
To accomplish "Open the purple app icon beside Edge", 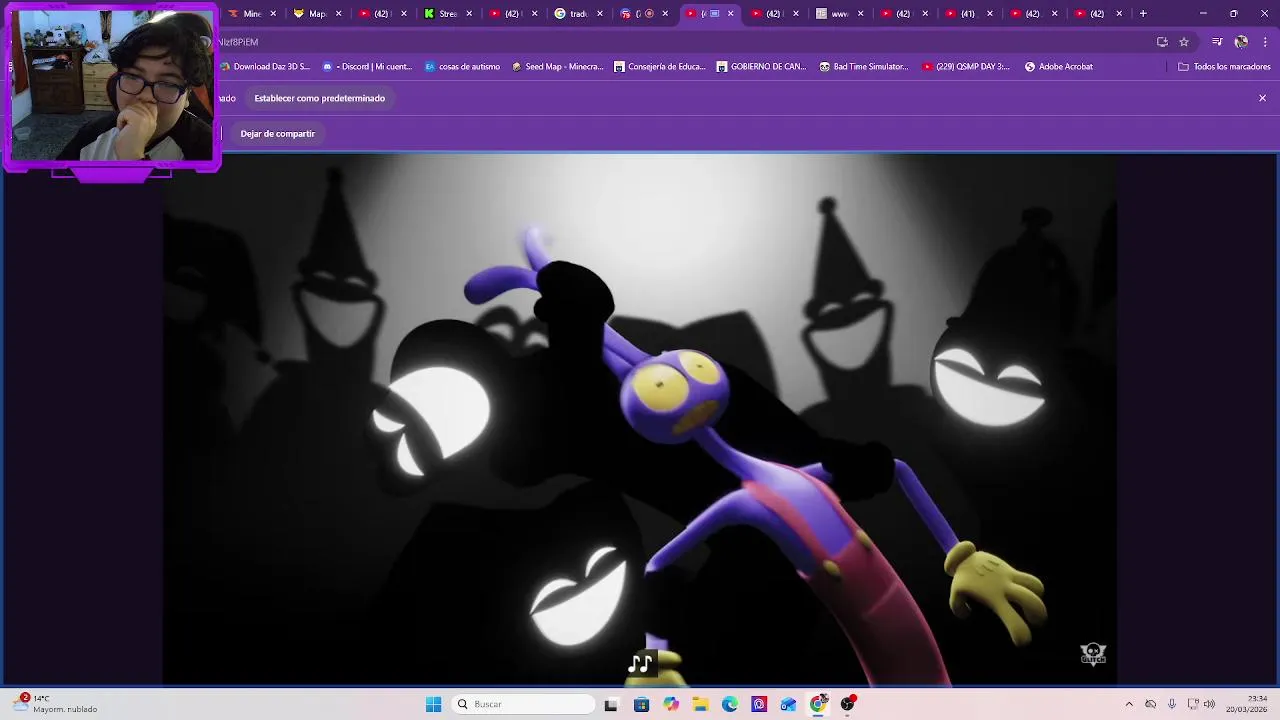I will click(759, 705).
